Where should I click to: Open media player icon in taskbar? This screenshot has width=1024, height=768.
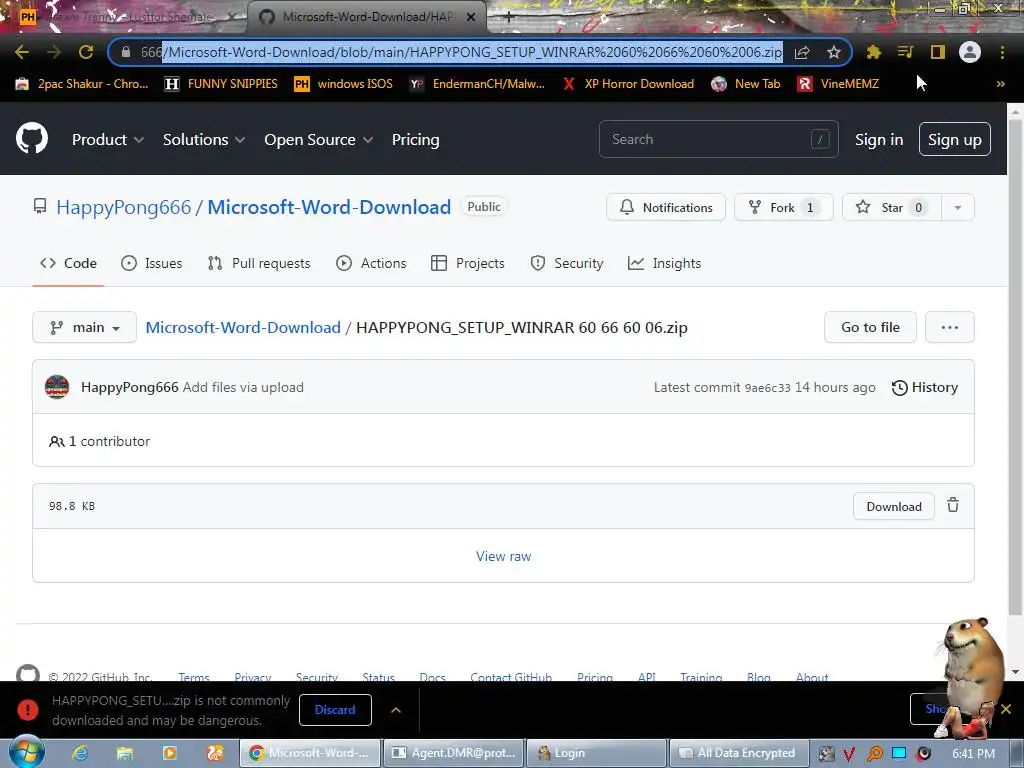pos(170,753)
